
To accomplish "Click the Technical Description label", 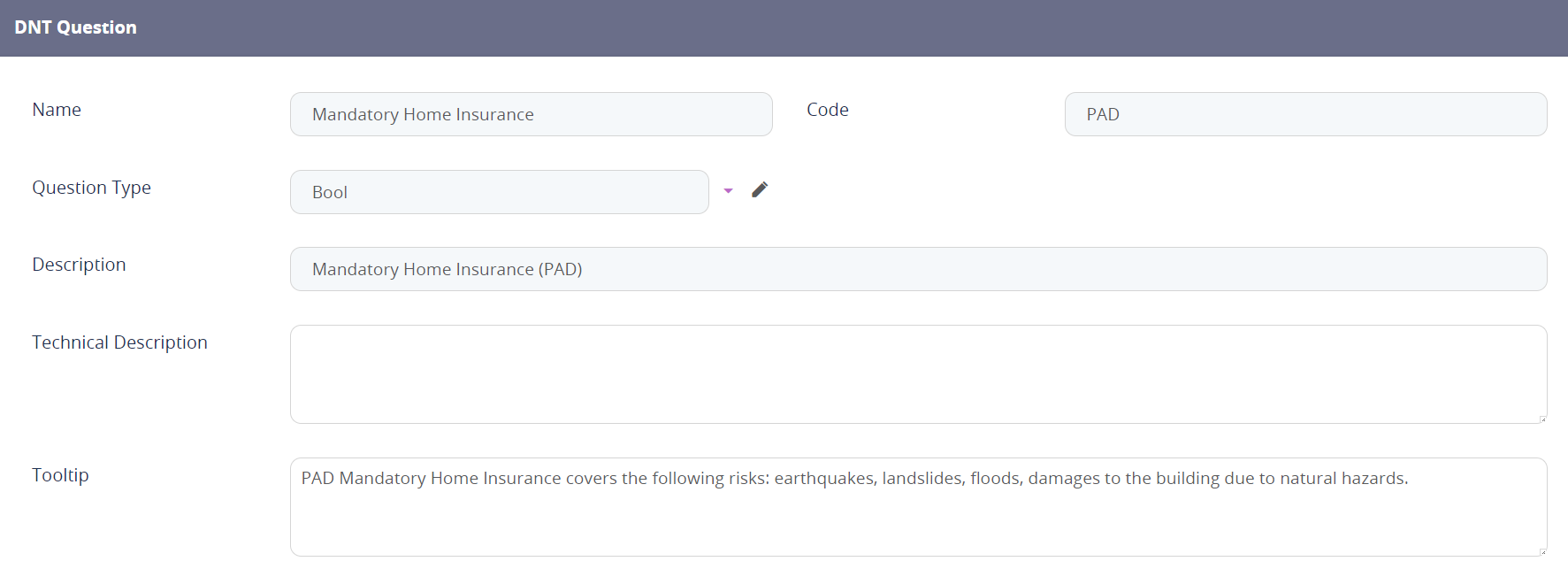I will (120, 342).
